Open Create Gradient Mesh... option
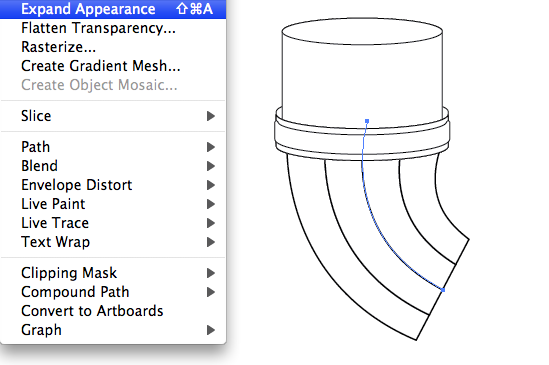The width and height of the screenshot is (549, 365). tap(113, 66)
